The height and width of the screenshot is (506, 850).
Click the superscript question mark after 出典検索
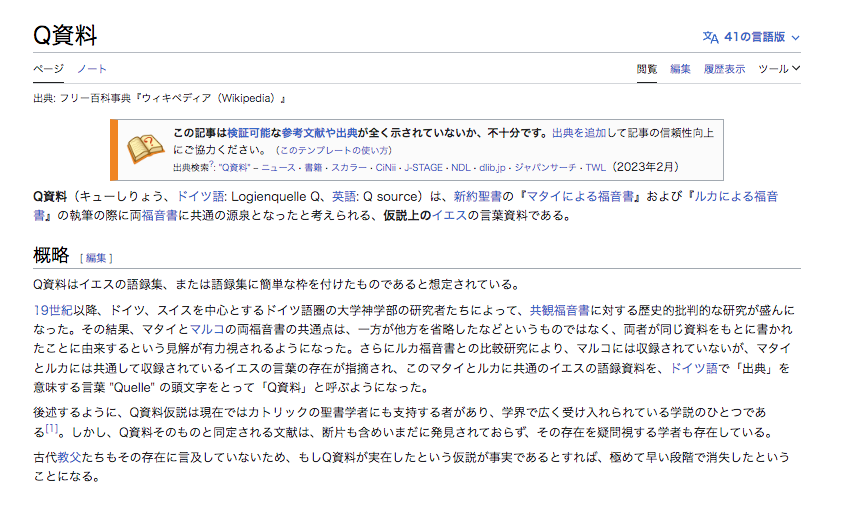(x=211, y=164)
